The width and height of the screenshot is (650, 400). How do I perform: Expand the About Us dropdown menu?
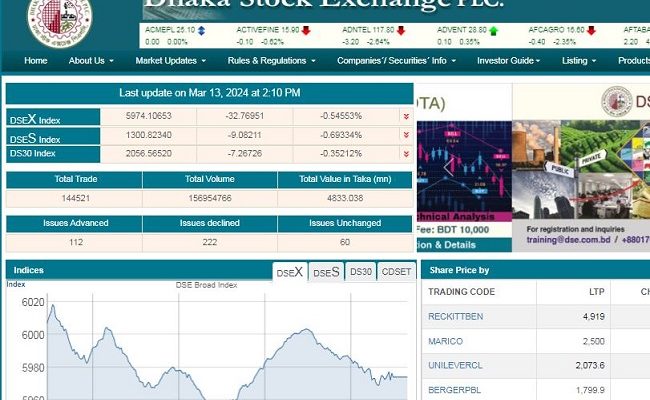(x=91, y=61)
